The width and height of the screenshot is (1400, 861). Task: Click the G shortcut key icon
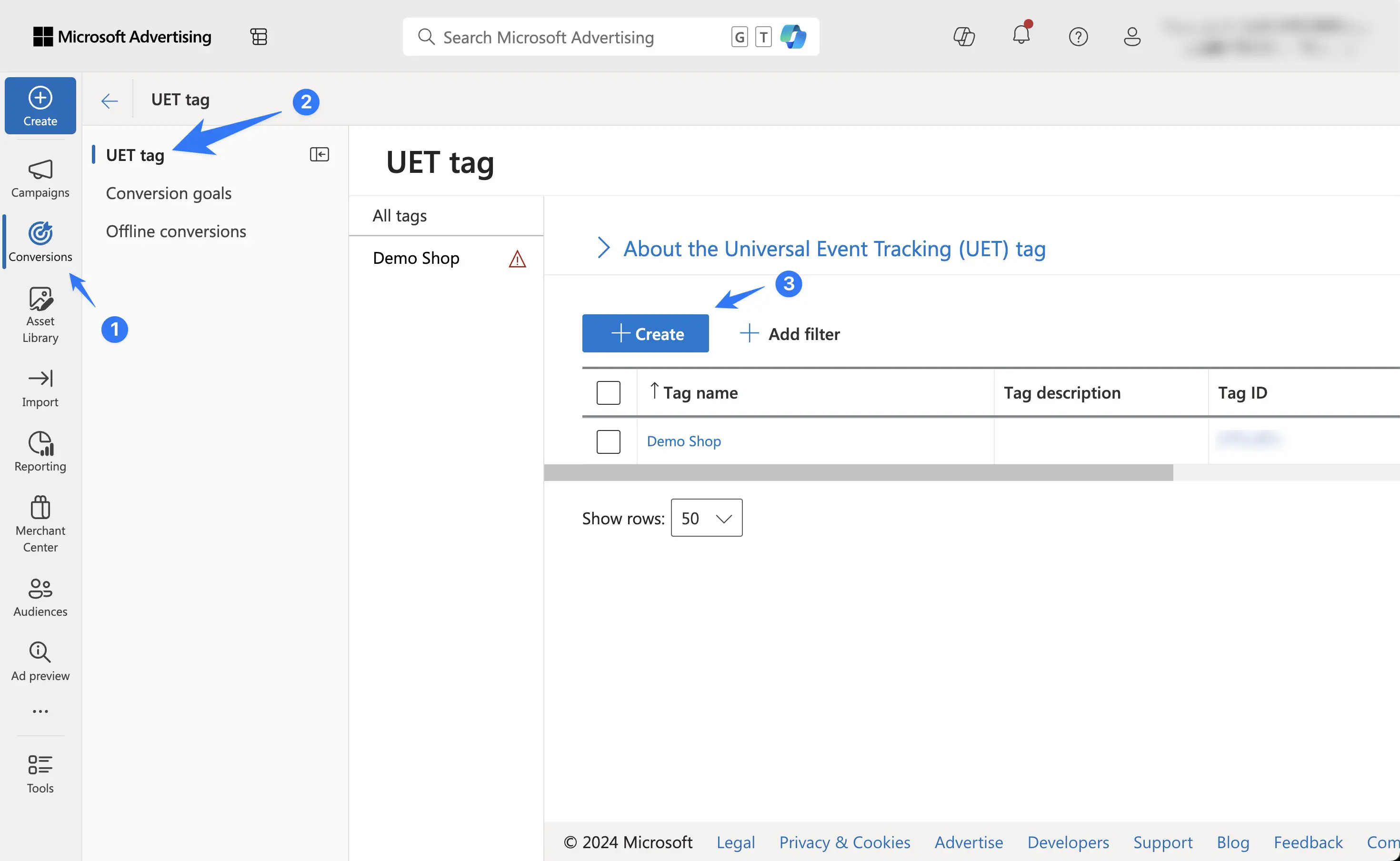click(x=739, y=37)
